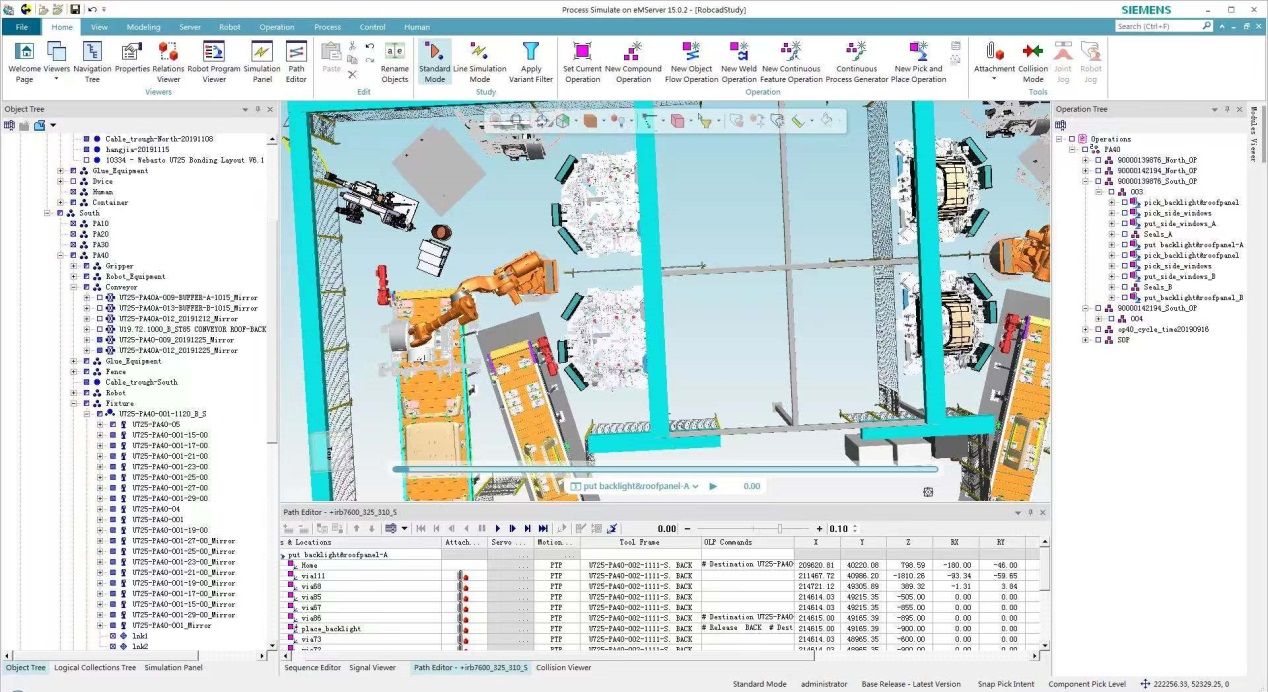Switch to Line Simulation Mode
This screenshot has width=1268, height=692.
pos(480,62)
